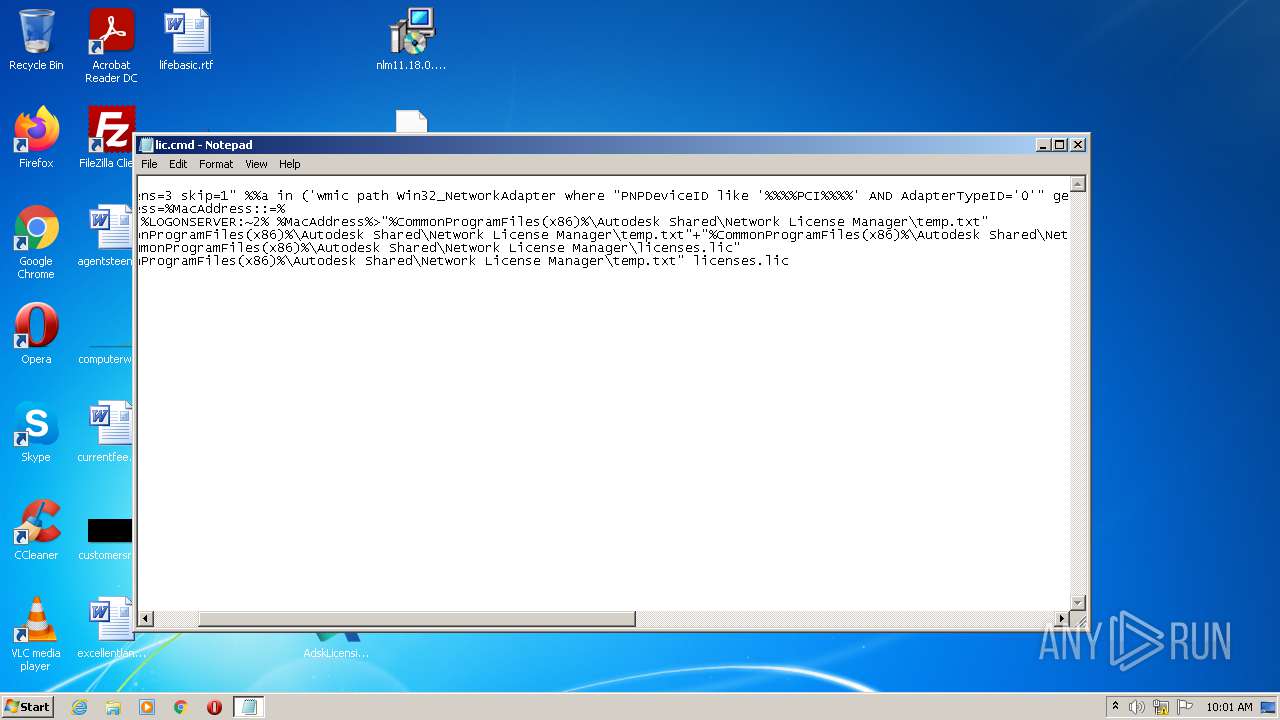The image size is (1280, 720).
Task: Click Notepad horizontal scrollbar right arrow
Action: tap(1062, 619)
